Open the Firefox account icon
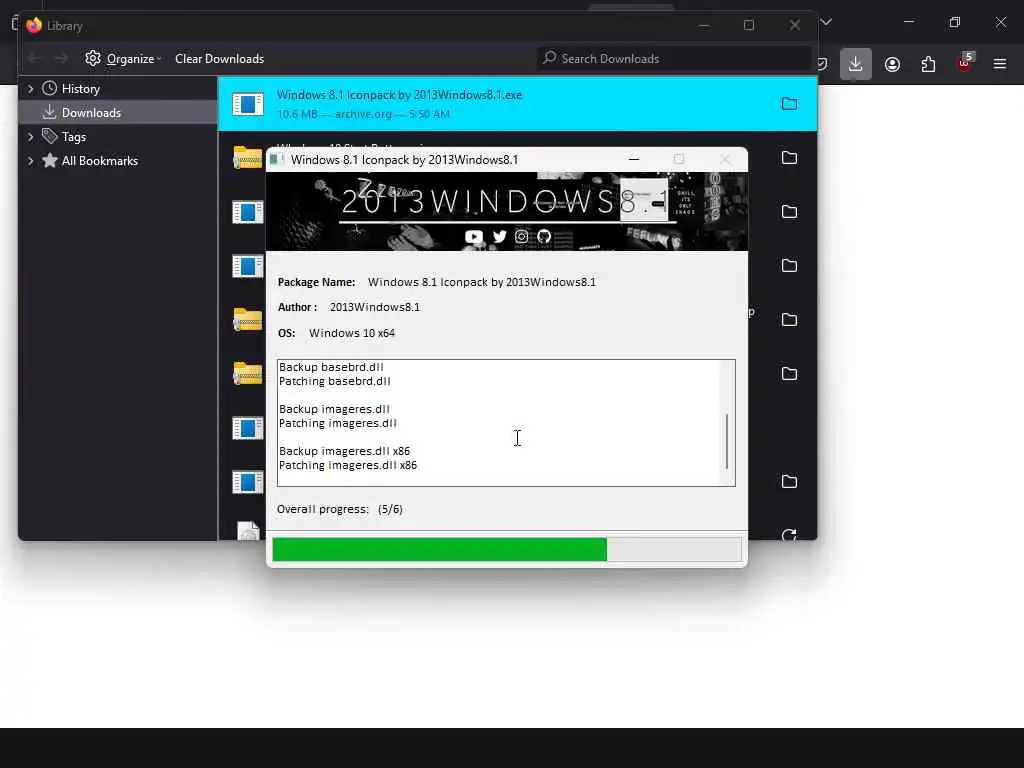Screen dimensions: 1024x768 pos(892,64)
